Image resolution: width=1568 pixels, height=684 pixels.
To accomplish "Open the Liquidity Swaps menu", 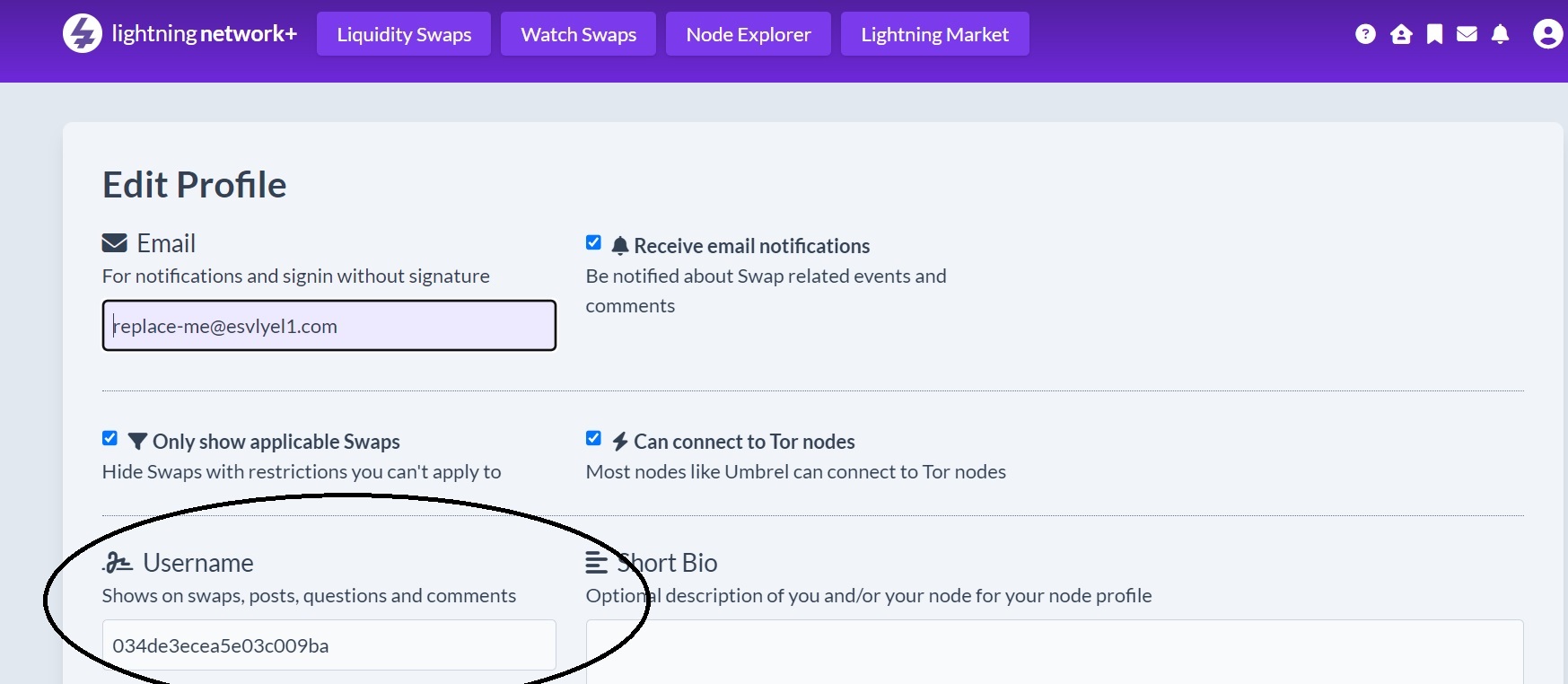I will pos(404,34).
